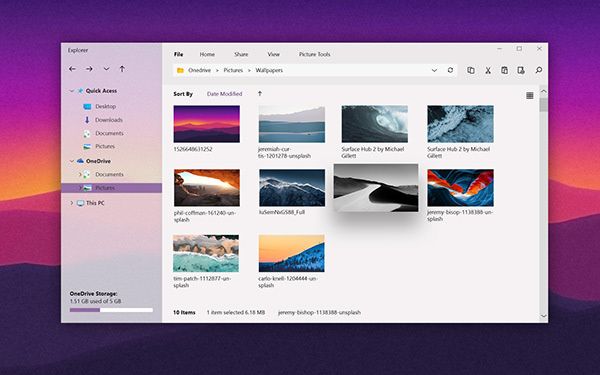Screen dimensions: 600x375
Task: Click the This PC computer icon
Action: [x=80, y=203]
